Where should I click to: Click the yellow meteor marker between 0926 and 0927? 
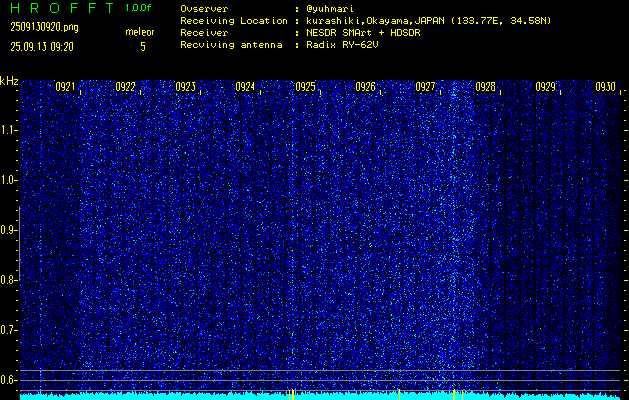pos(399,394)
